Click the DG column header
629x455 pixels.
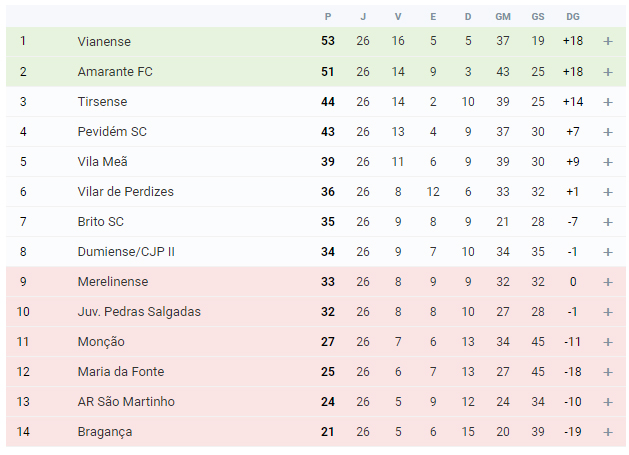click(x=573, y=16)
